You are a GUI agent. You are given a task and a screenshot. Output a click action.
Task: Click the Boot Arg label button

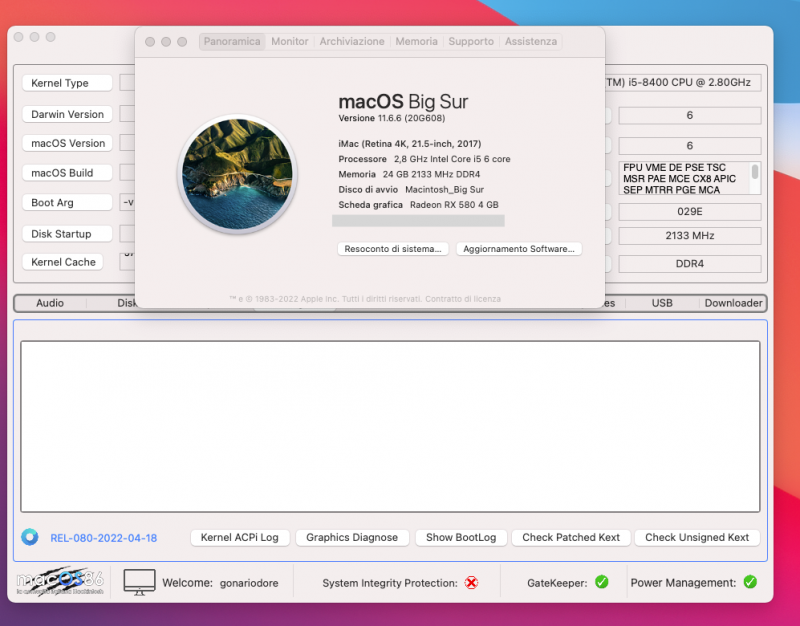coord(67,203)
